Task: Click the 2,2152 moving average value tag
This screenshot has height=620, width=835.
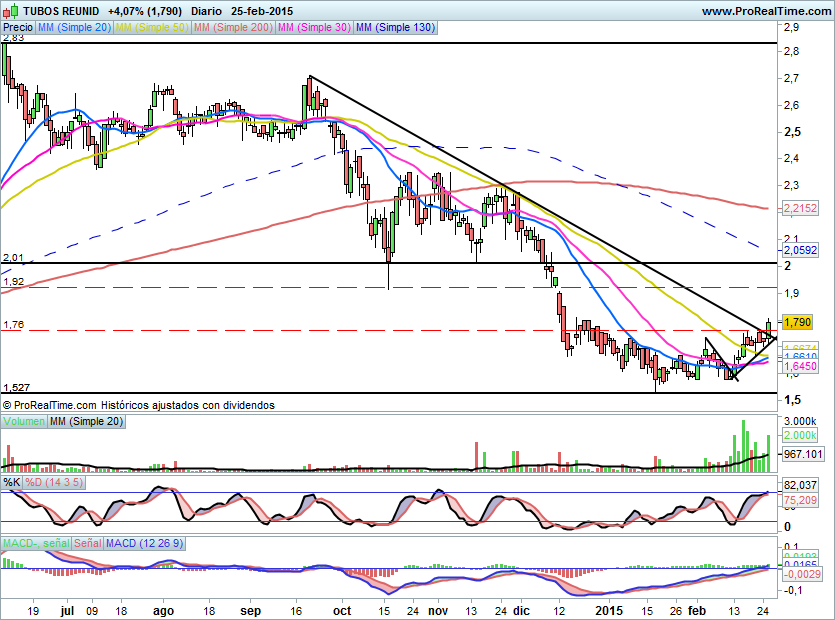Action: tap(800, 208)
